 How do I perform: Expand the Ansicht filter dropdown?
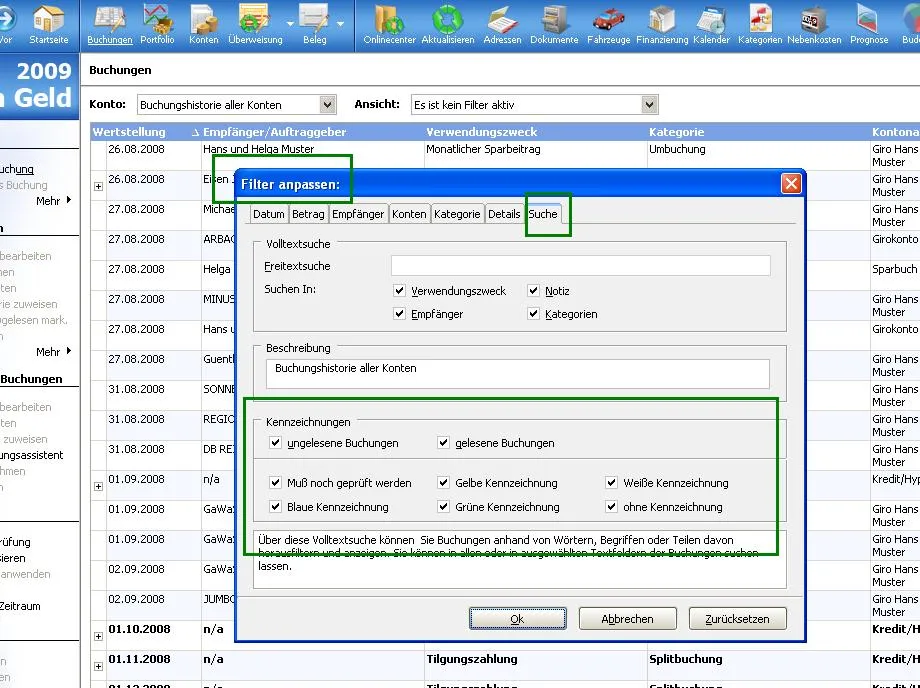point(650,105)
